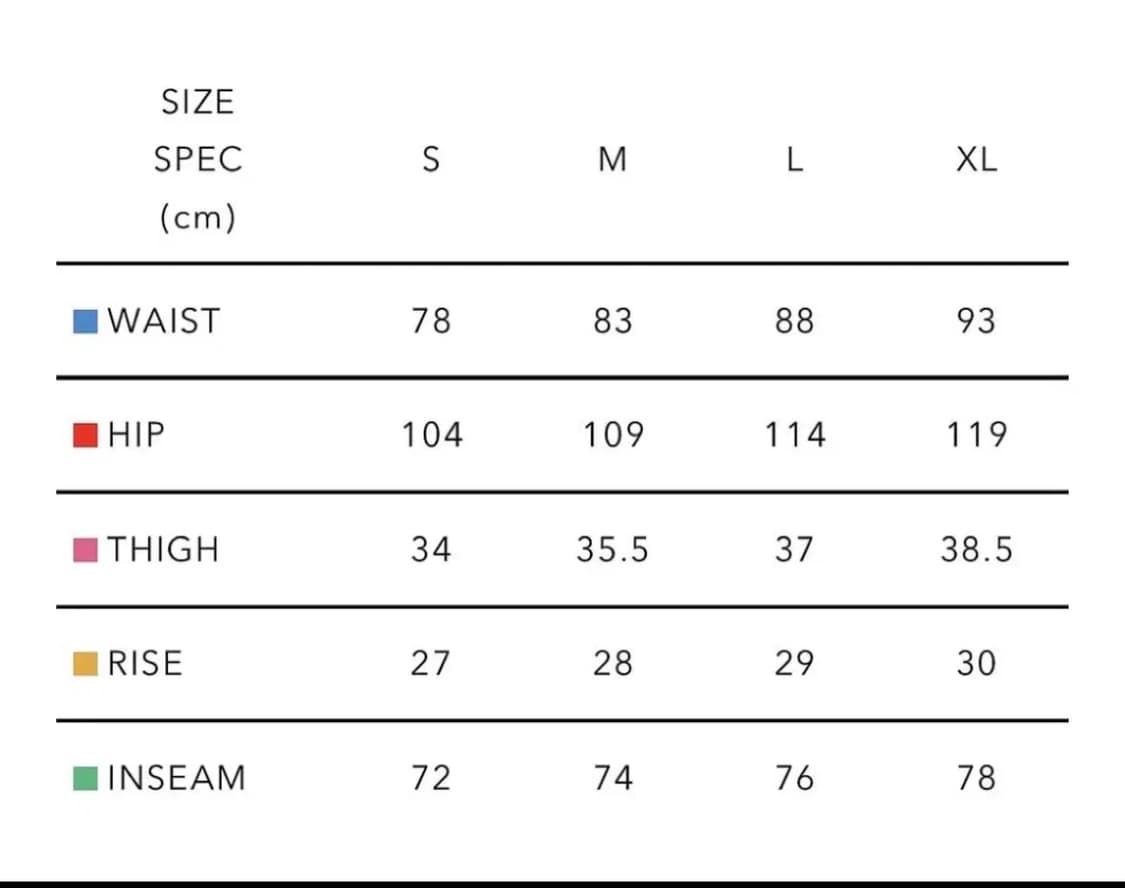Select the thigh value 35.5 for M

coord(612,549)
